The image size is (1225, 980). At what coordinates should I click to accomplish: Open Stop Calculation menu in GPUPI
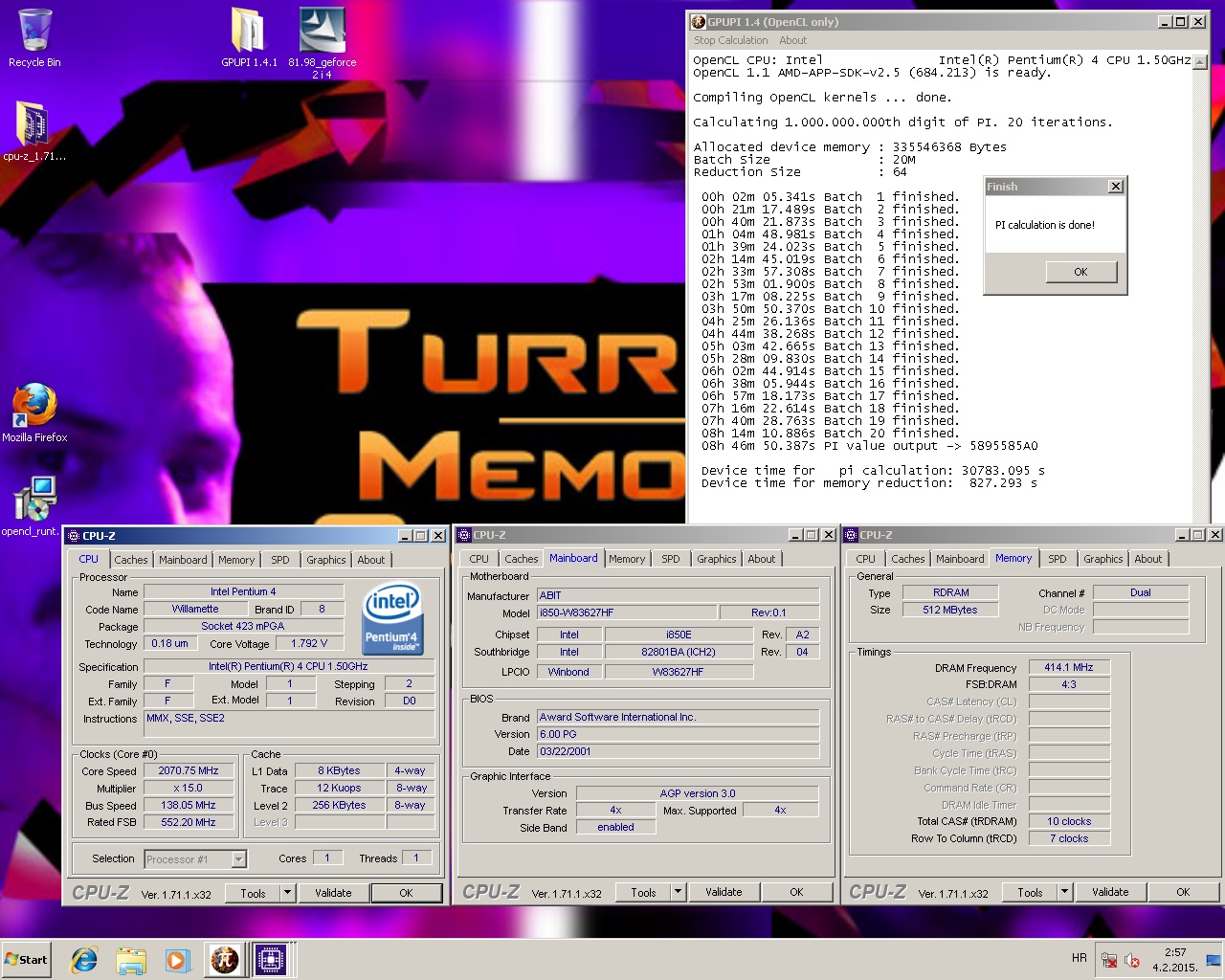pos(730,40)
